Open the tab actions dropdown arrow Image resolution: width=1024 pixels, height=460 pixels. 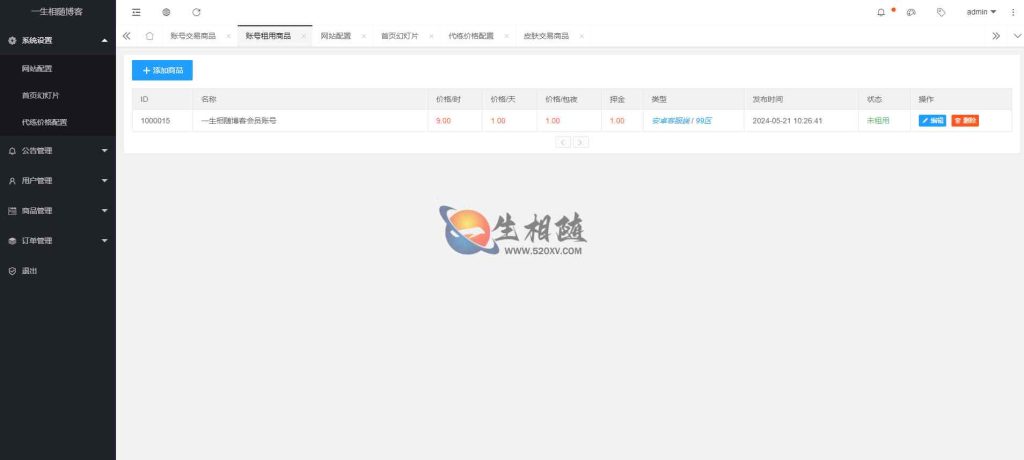1017,36
